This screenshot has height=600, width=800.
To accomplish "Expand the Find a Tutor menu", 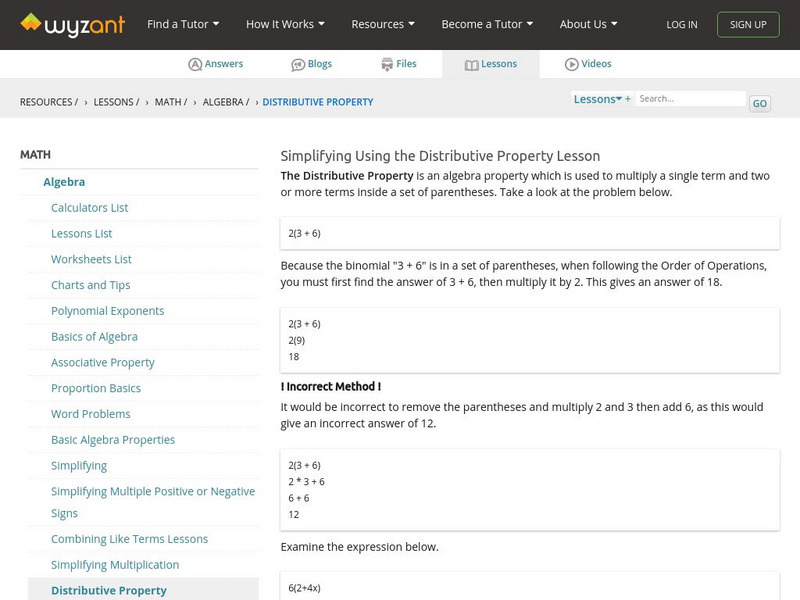I will click(x=183, y=24).
